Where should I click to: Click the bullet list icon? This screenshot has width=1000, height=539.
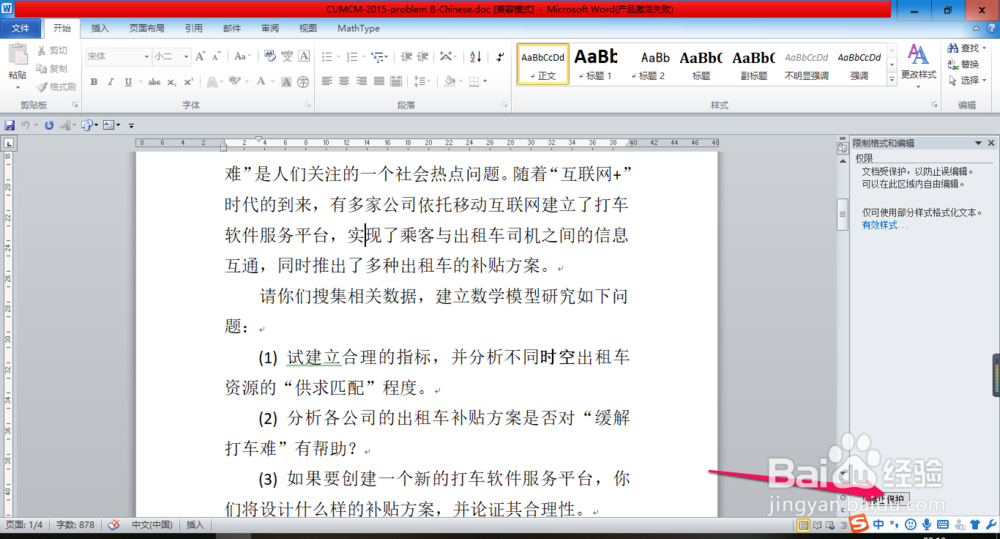327,57
